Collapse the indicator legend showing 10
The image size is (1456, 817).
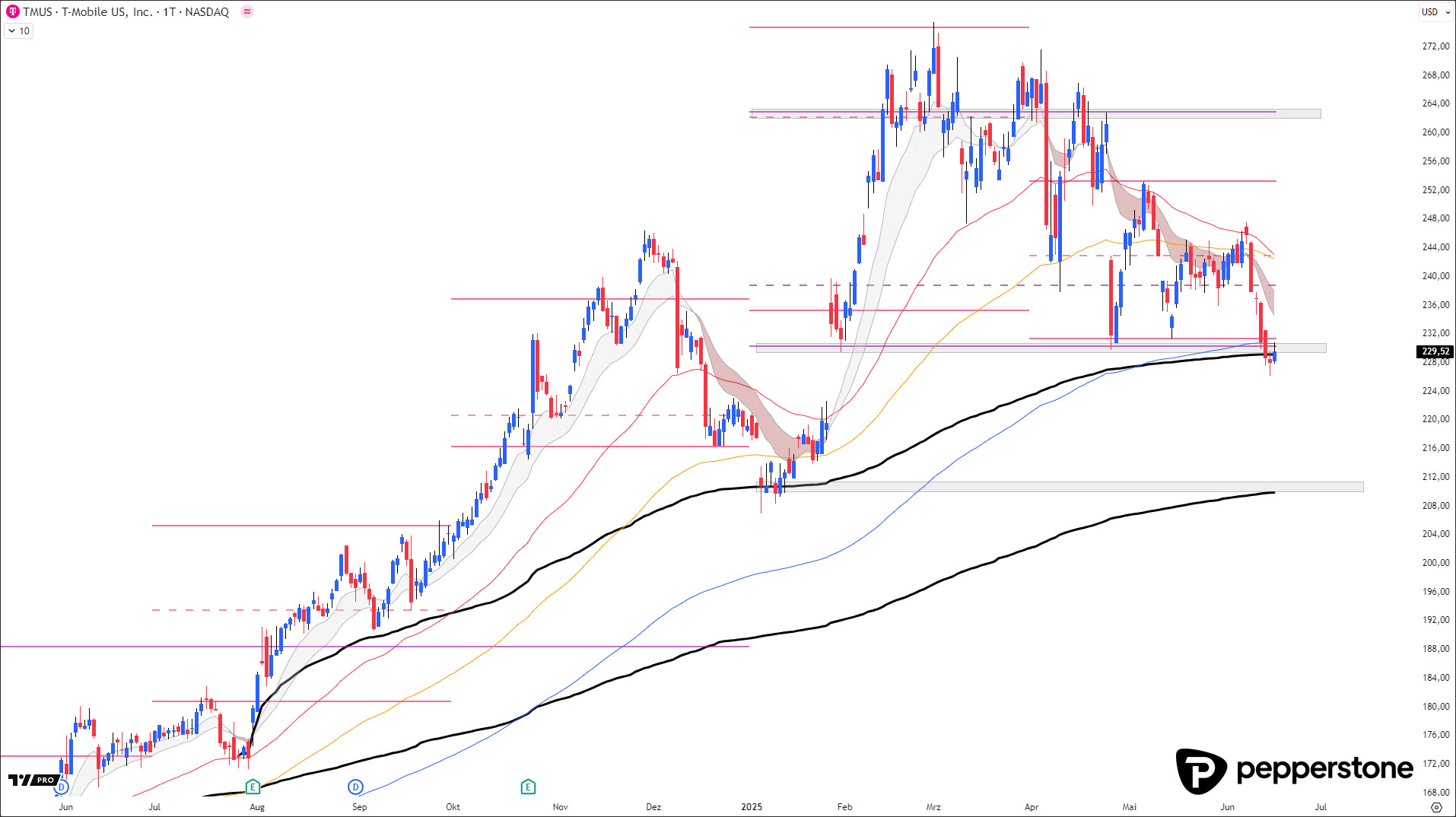pos(19,31)
